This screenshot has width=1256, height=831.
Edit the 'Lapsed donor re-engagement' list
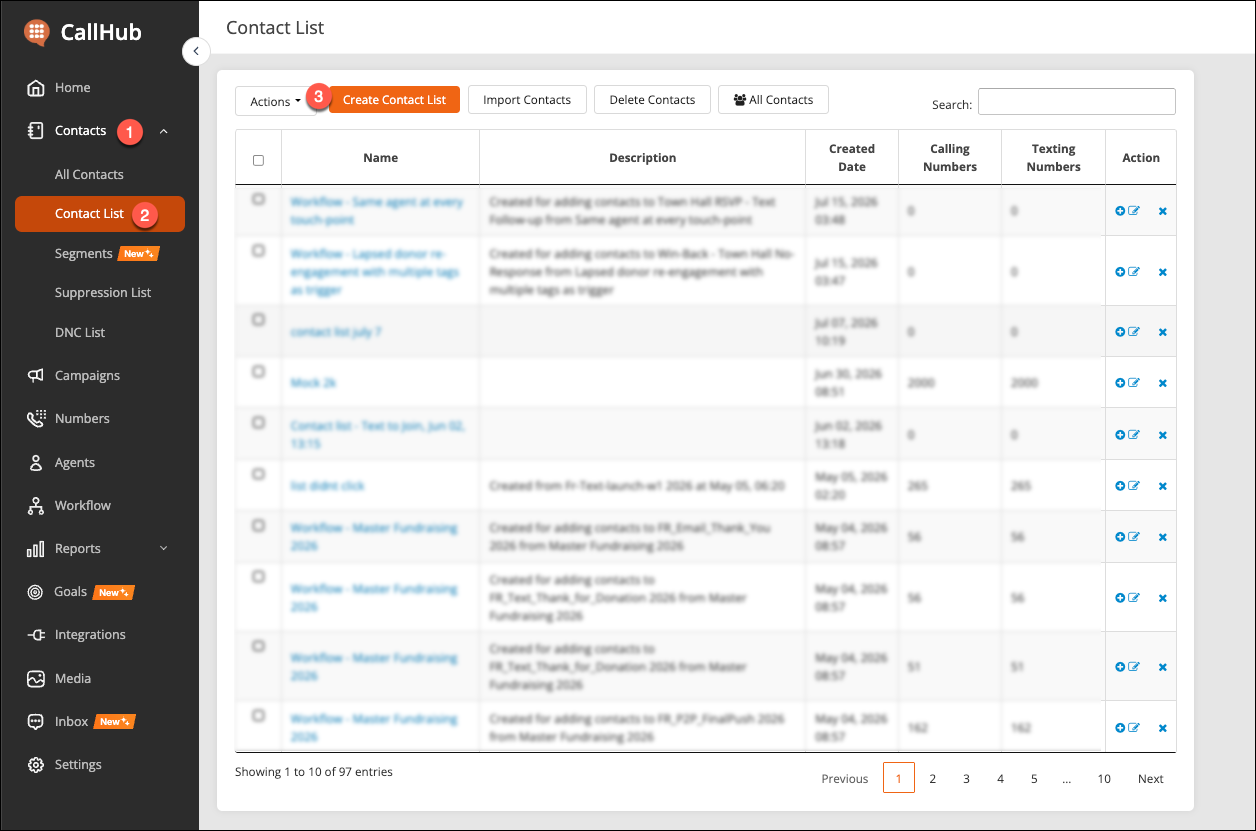(x=1134, y=272)
